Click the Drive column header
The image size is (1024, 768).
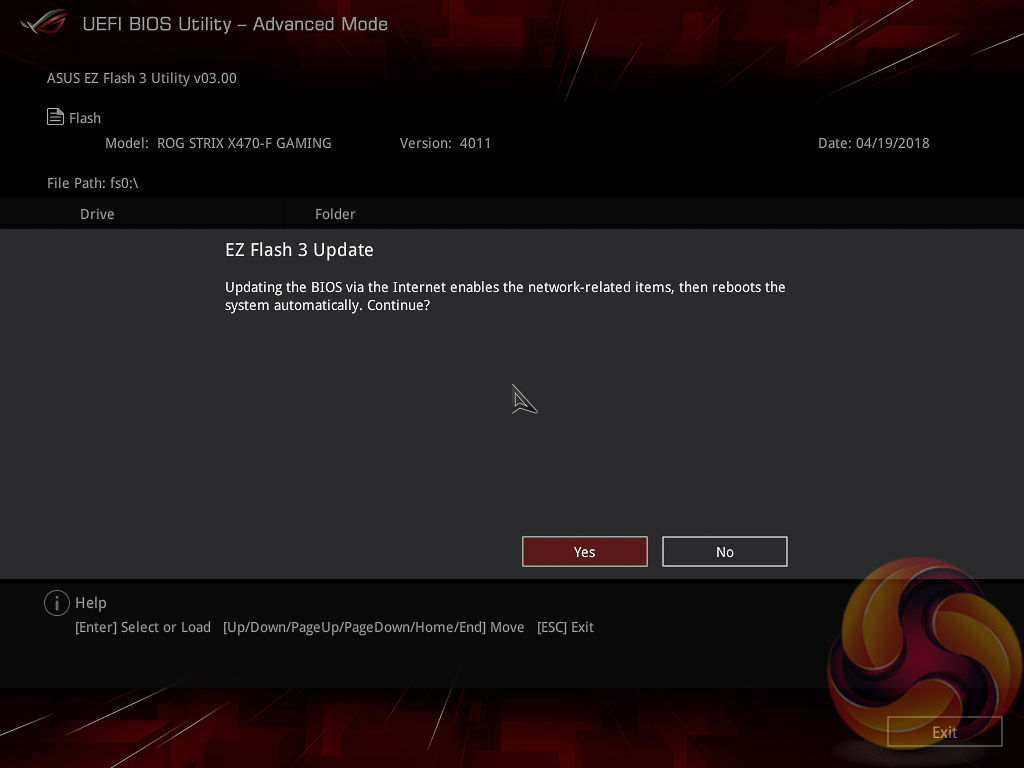[97, 214]
